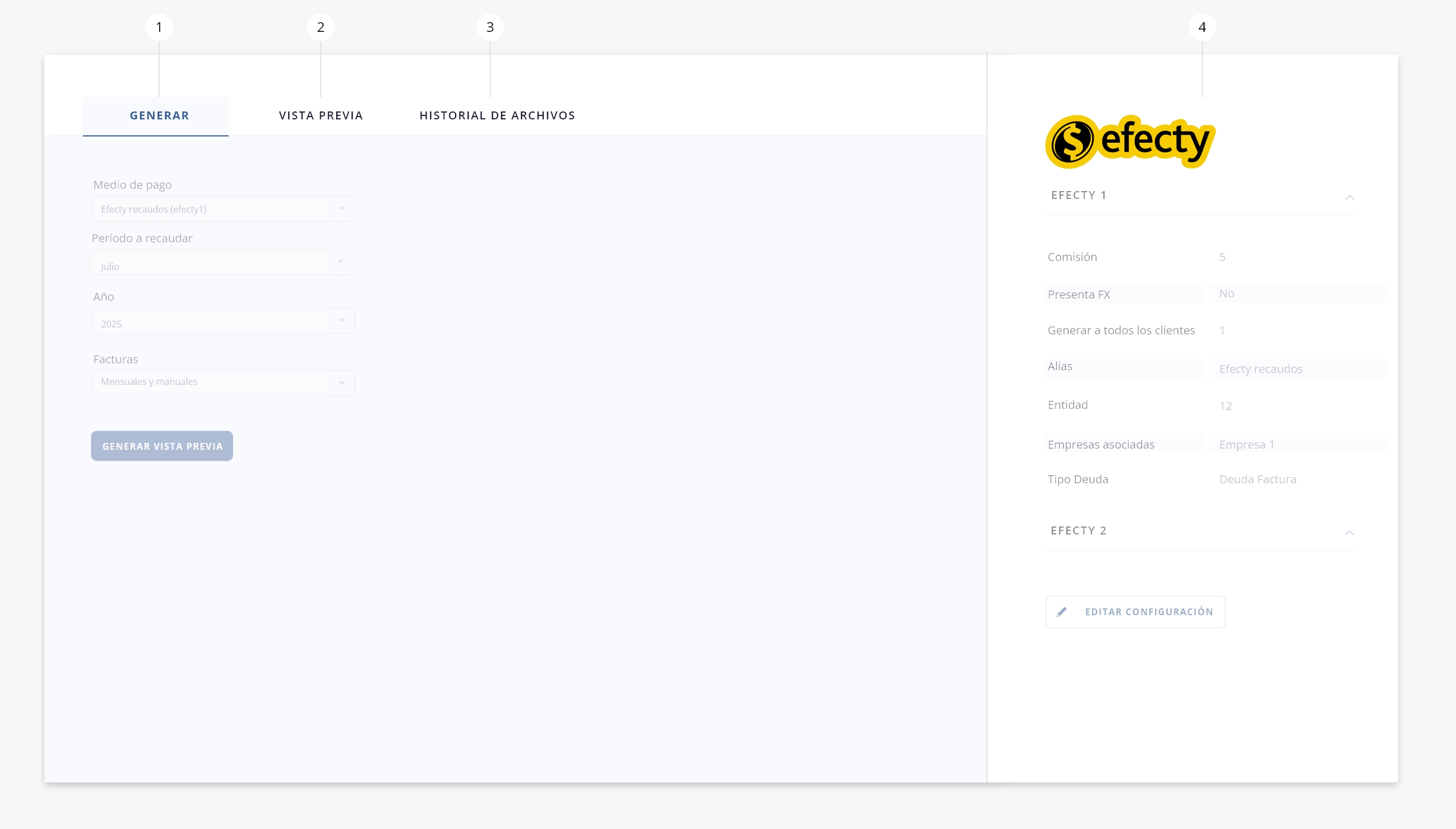1456x829 pixels.
Task: Switch to the Generar tab
Action: click(159, 115)
